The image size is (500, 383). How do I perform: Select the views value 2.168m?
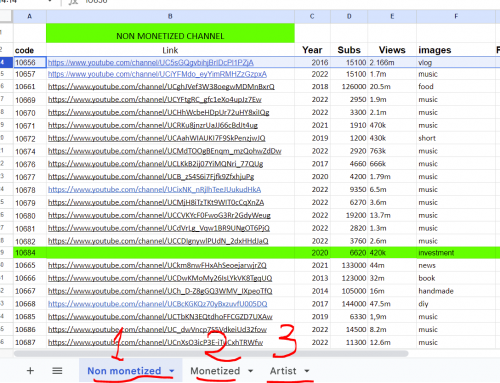tap(392, 62)
